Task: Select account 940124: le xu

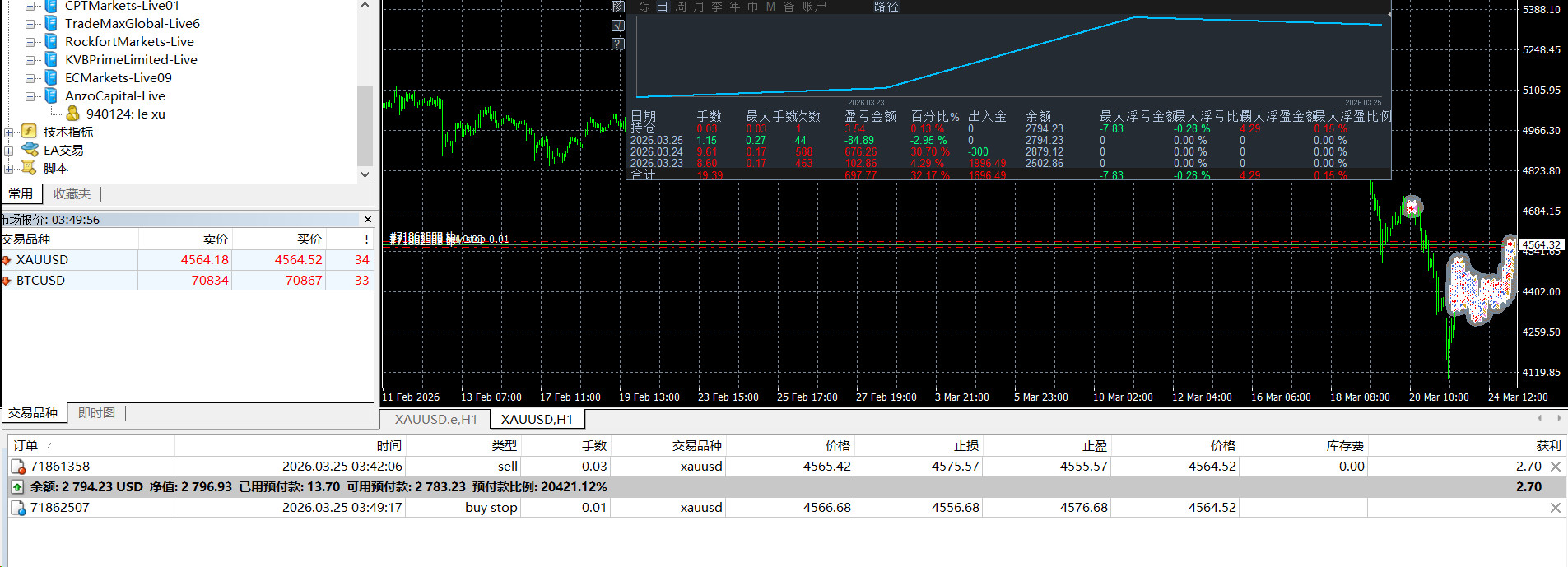Action: click(125, 114)
